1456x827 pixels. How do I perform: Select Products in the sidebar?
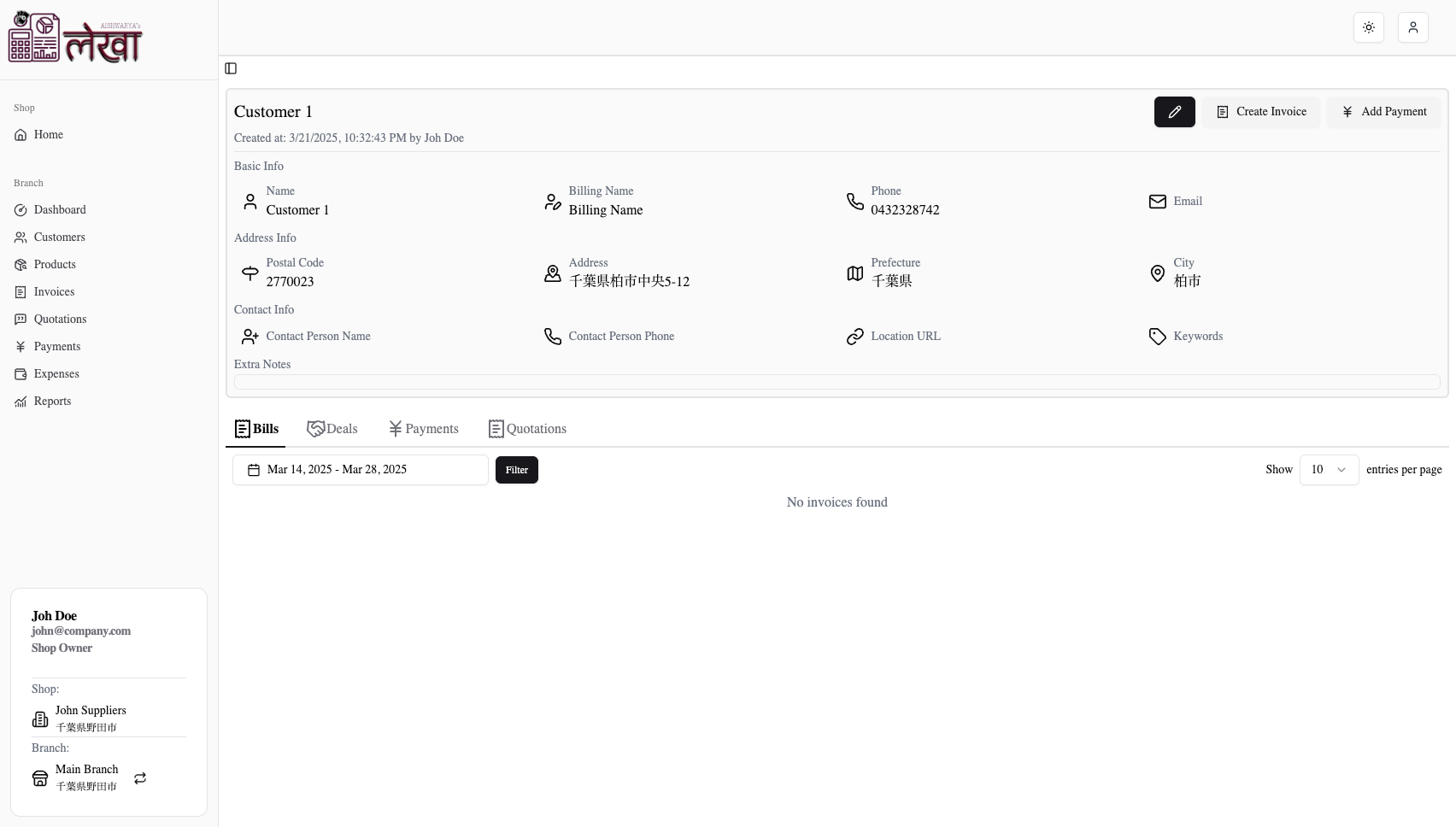tap(55, 264)
